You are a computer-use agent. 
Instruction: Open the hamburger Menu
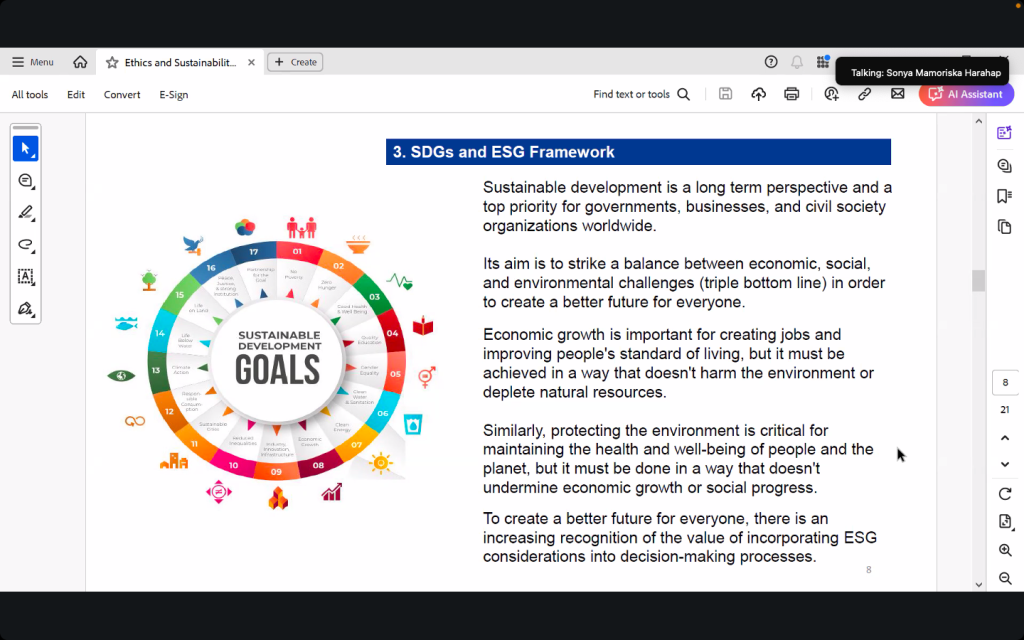coord(32,62)
